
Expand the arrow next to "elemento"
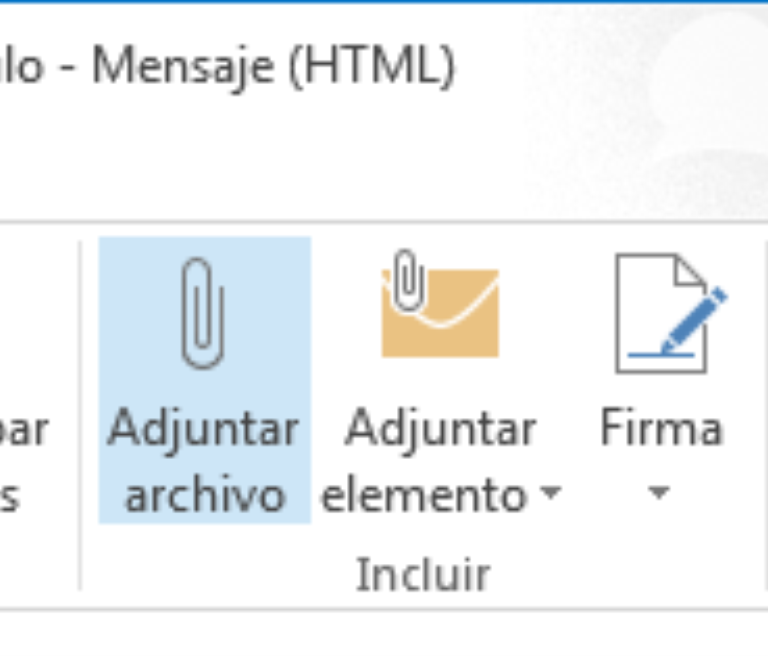point(552,492)
